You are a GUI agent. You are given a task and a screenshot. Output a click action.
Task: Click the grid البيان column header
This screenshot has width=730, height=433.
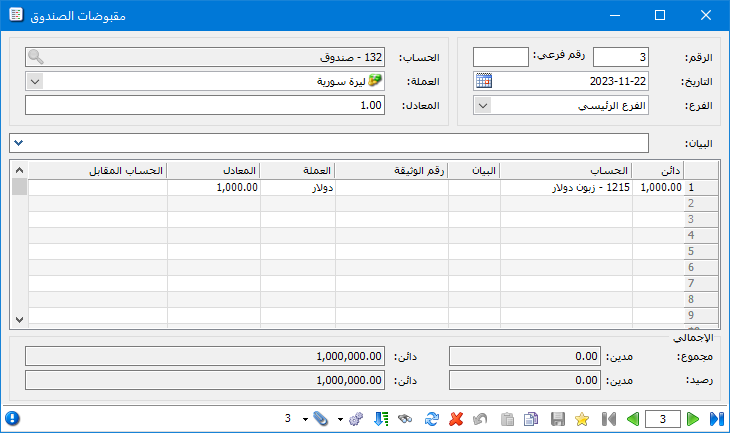pyautogui.click(x=474, y=171)
